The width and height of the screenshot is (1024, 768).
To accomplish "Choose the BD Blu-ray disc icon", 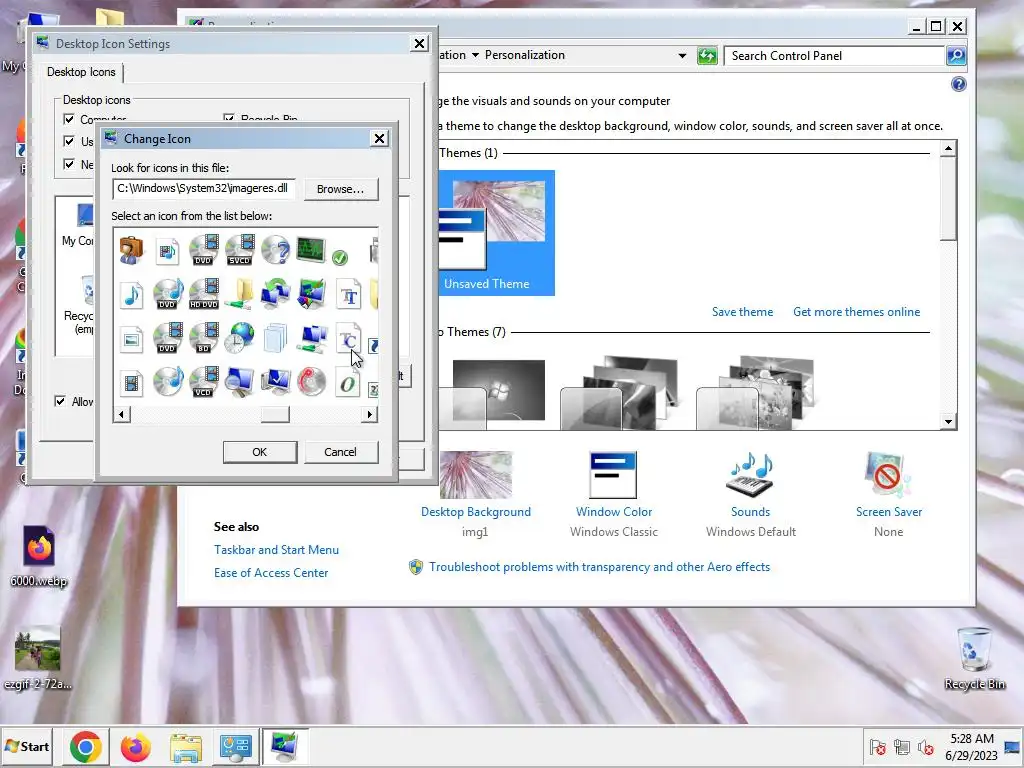I will coord(204,338).
